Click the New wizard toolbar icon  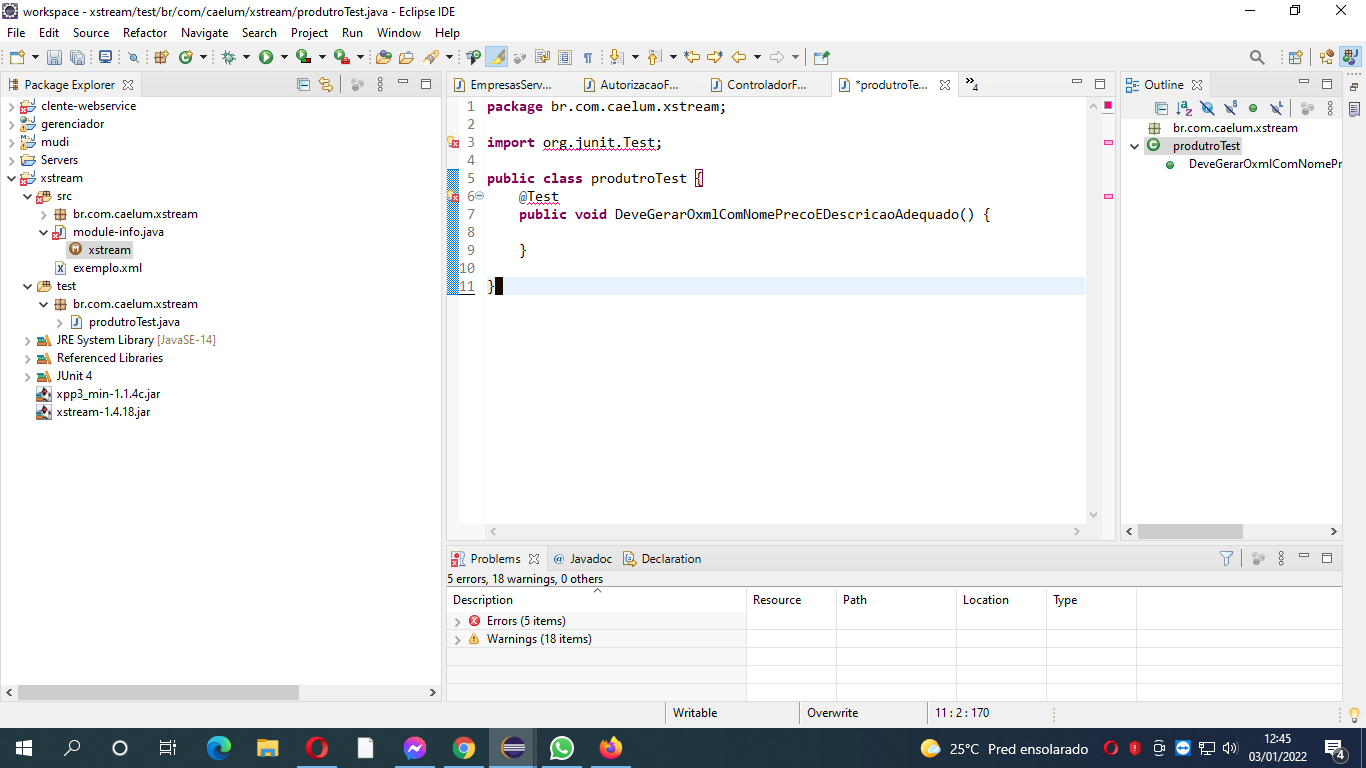click(x=17, y=57)
